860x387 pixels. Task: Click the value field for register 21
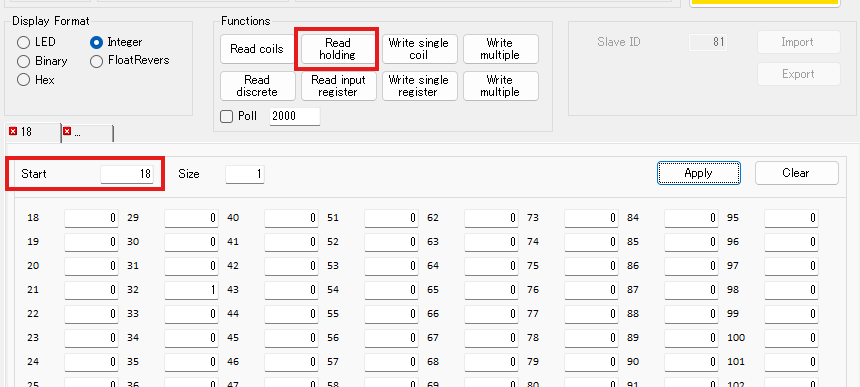pos(91,290)
